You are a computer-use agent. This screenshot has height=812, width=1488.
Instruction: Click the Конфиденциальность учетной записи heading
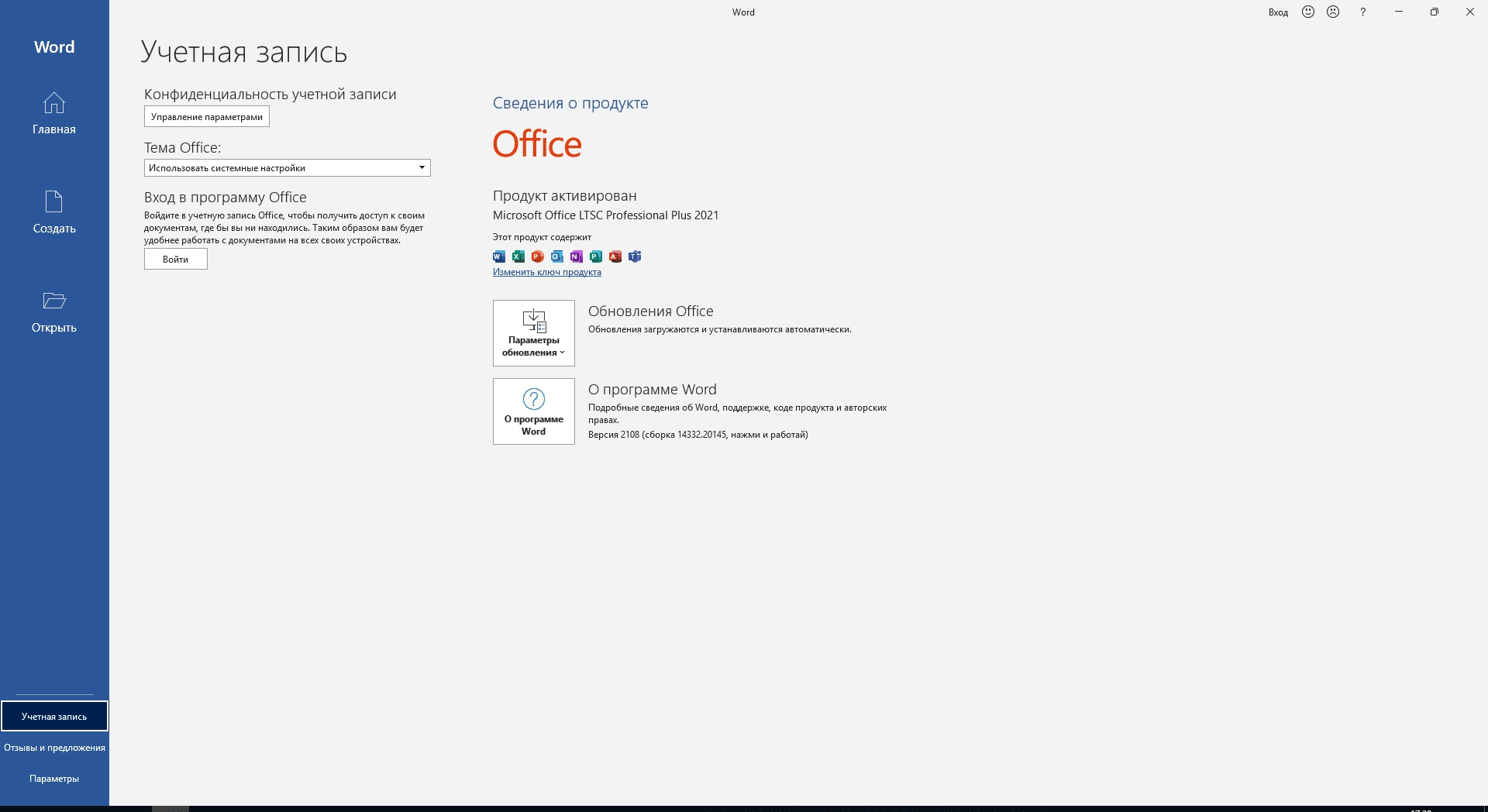coord(270,95)
